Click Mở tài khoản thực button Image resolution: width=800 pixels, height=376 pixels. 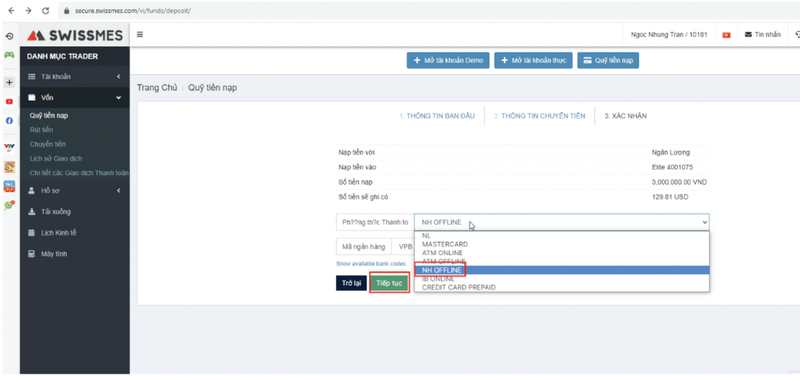coord(533,60)
